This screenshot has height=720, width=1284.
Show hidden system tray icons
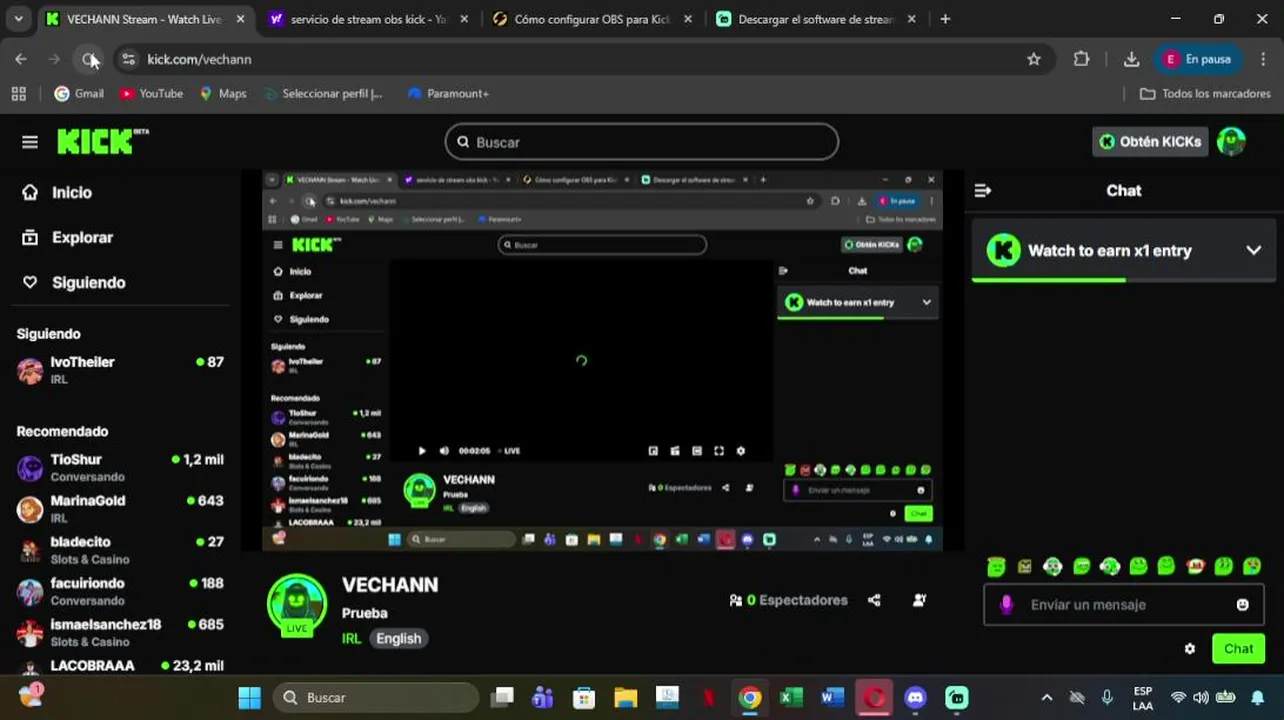[x=1046, y=697]
